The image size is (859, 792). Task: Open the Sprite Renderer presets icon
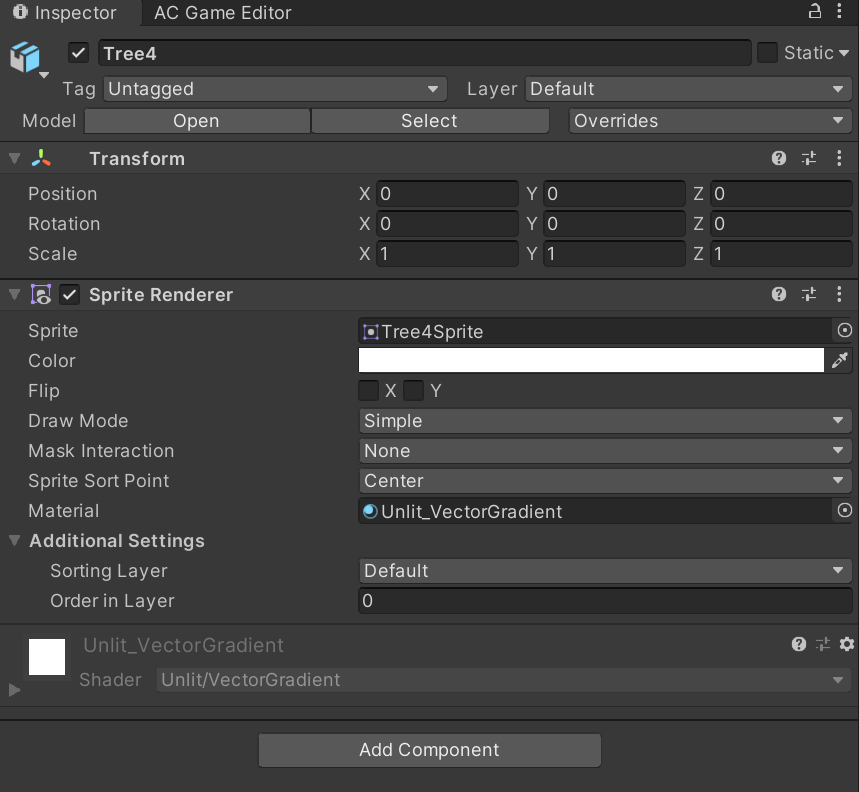pos(809,294)
